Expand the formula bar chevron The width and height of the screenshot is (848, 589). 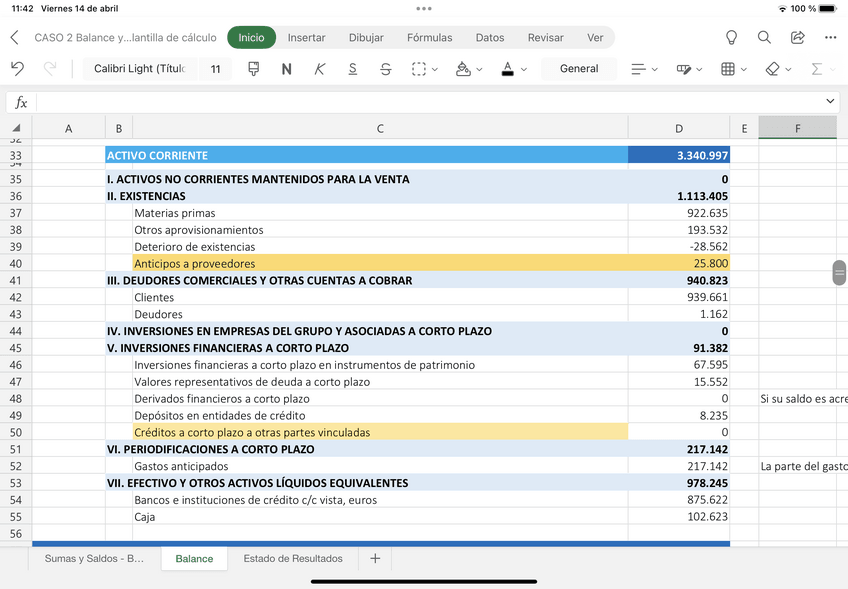831,102
